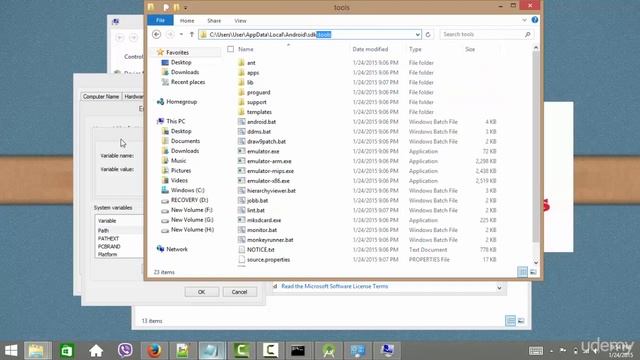This screenshot has height=360, width=640.
Task: Launch Firefox from the taskbar
Action: (x=154, y=351)
